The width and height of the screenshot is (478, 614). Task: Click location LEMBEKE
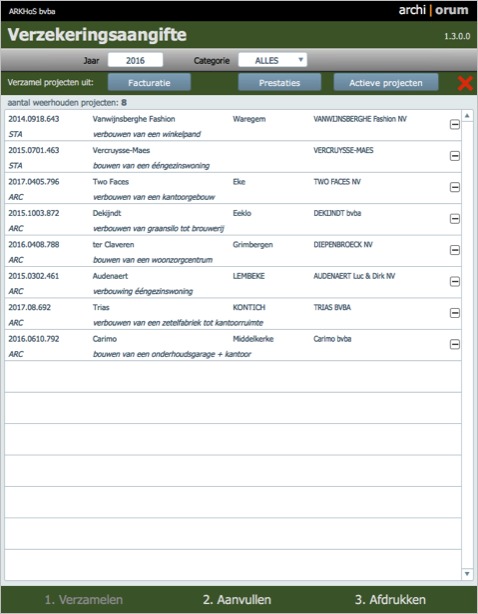pos(249,276)
